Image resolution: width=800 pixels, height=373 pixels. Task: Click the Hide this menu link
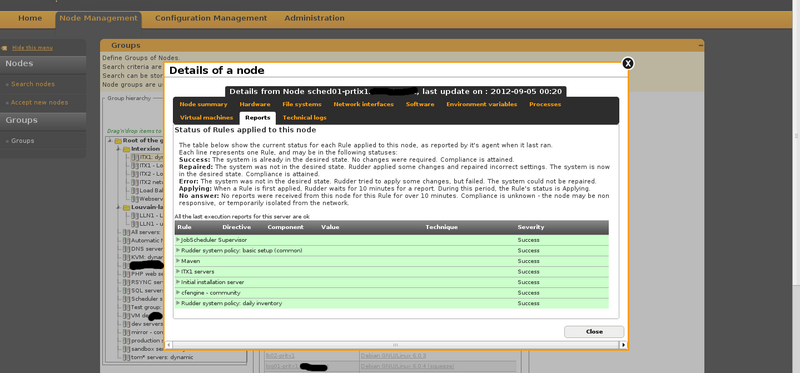click(x=32, y=48)
